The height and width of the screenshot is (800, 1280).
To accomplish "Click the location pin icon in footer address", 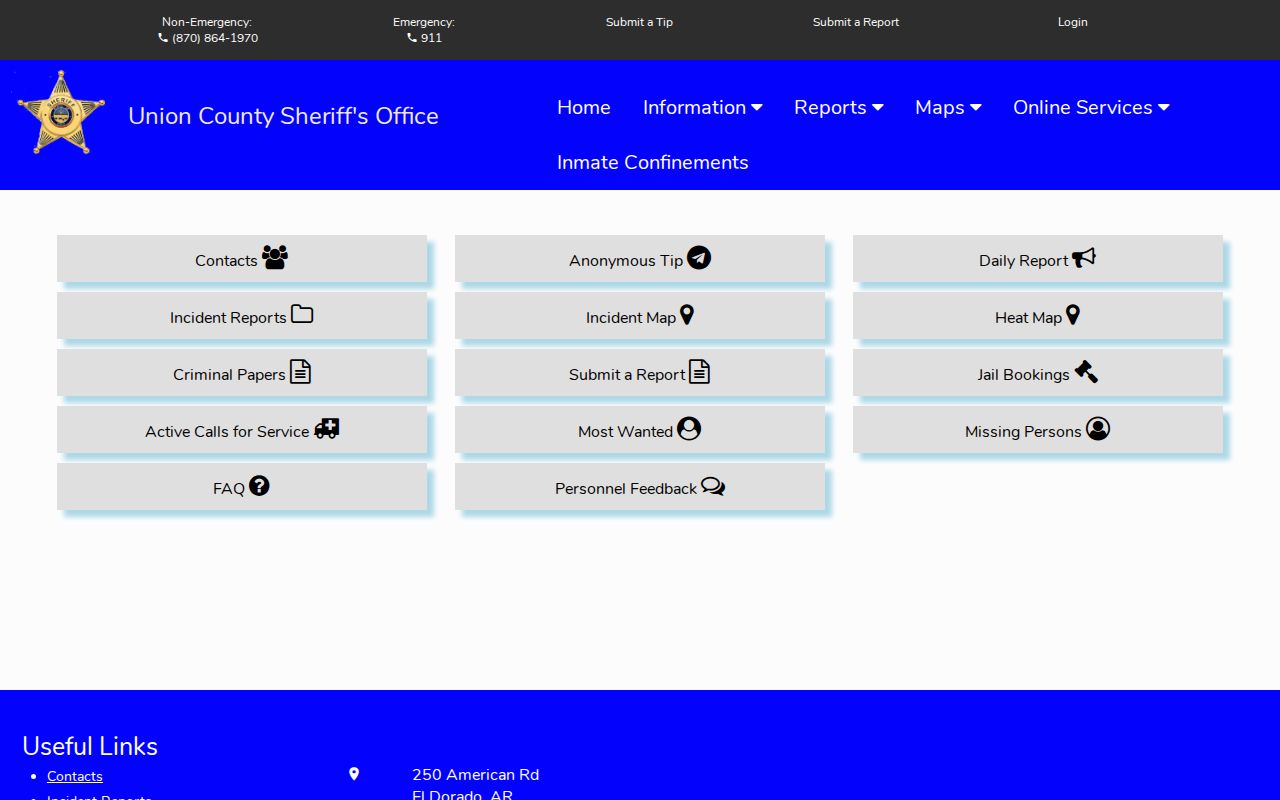I will pyautogui.click(x=353, y=774).
